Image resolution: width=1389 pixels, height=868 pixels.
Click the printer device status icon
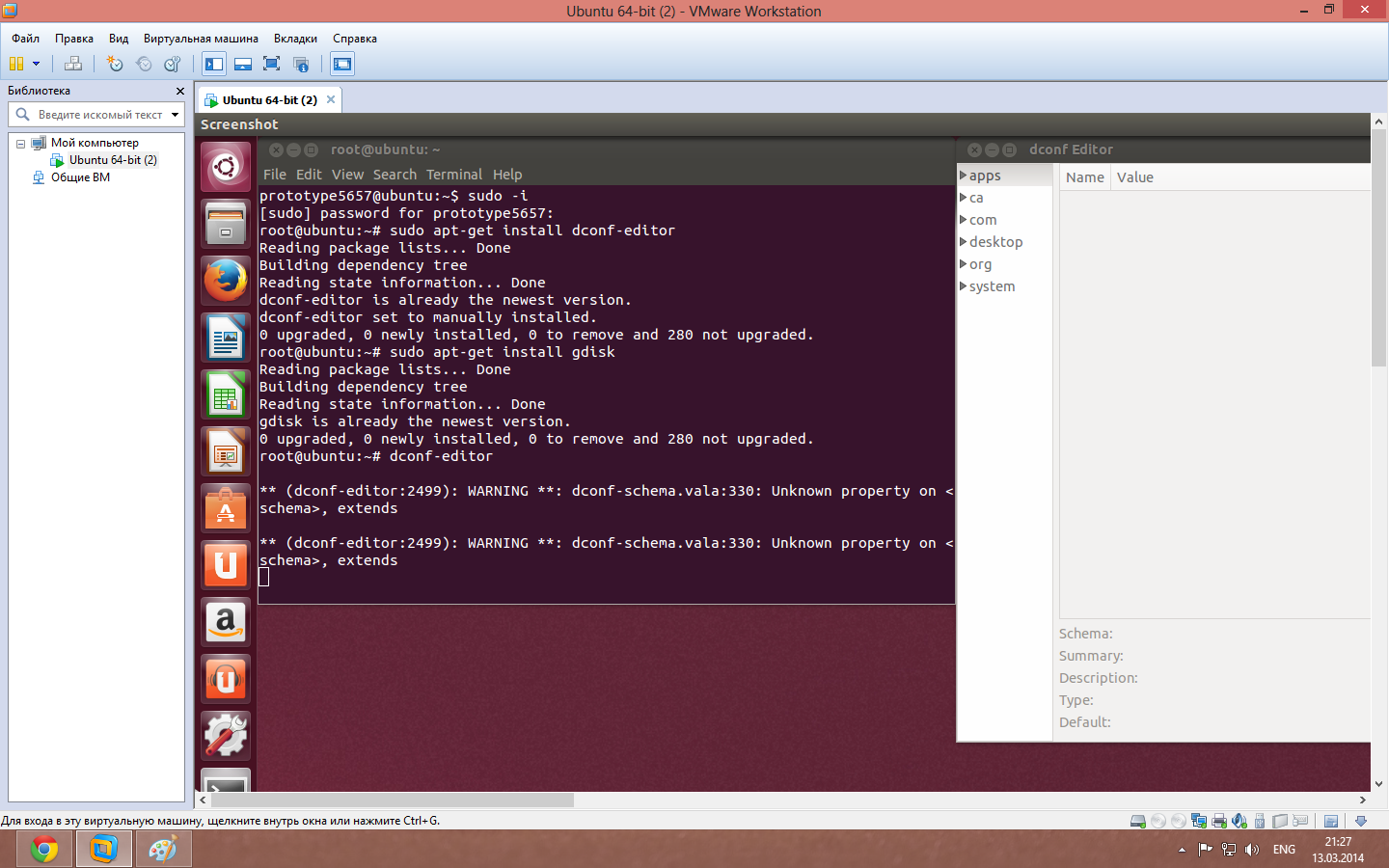(x=1219, y=822)
